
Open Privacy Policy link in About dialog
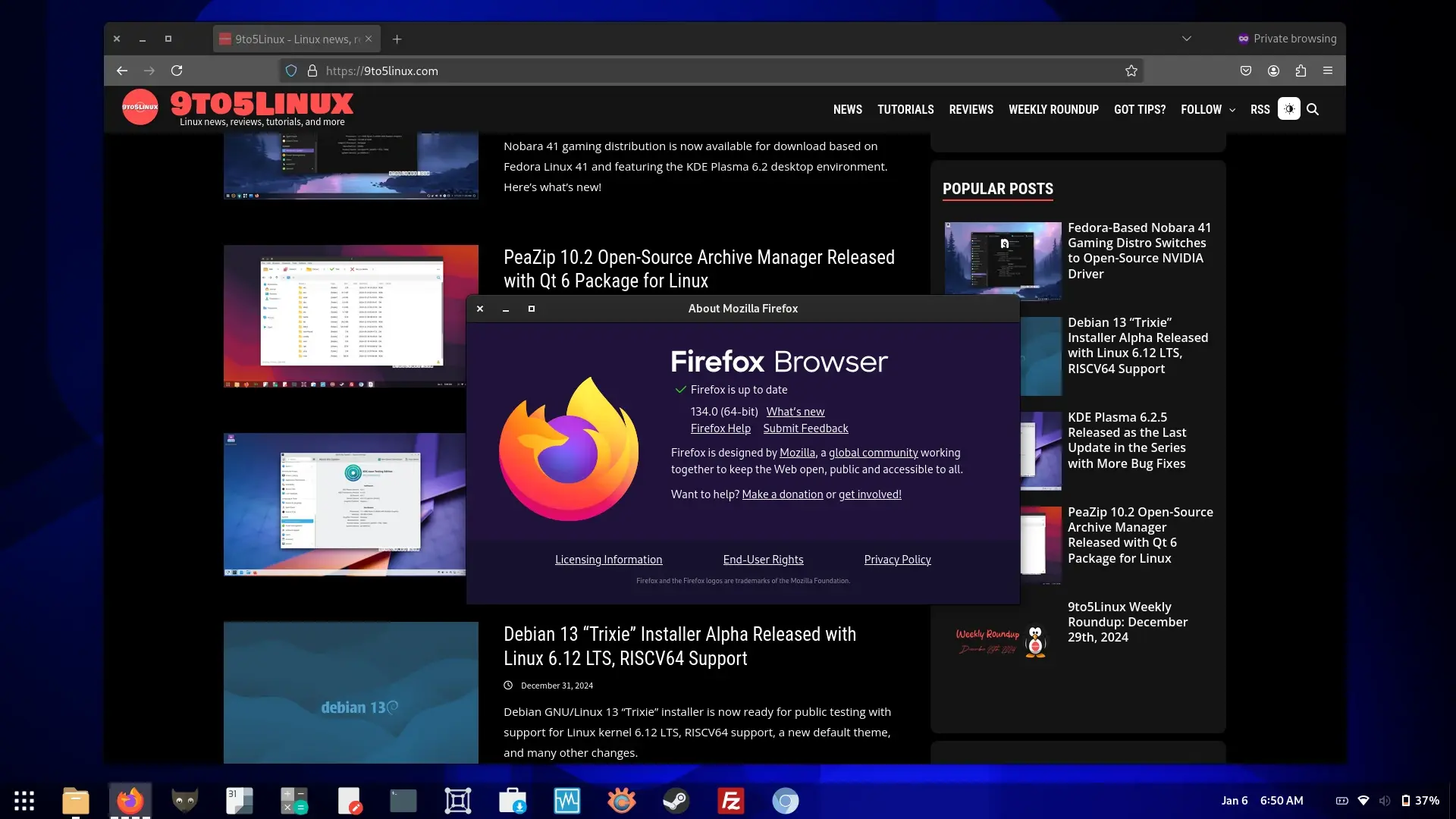pos(897,560)
